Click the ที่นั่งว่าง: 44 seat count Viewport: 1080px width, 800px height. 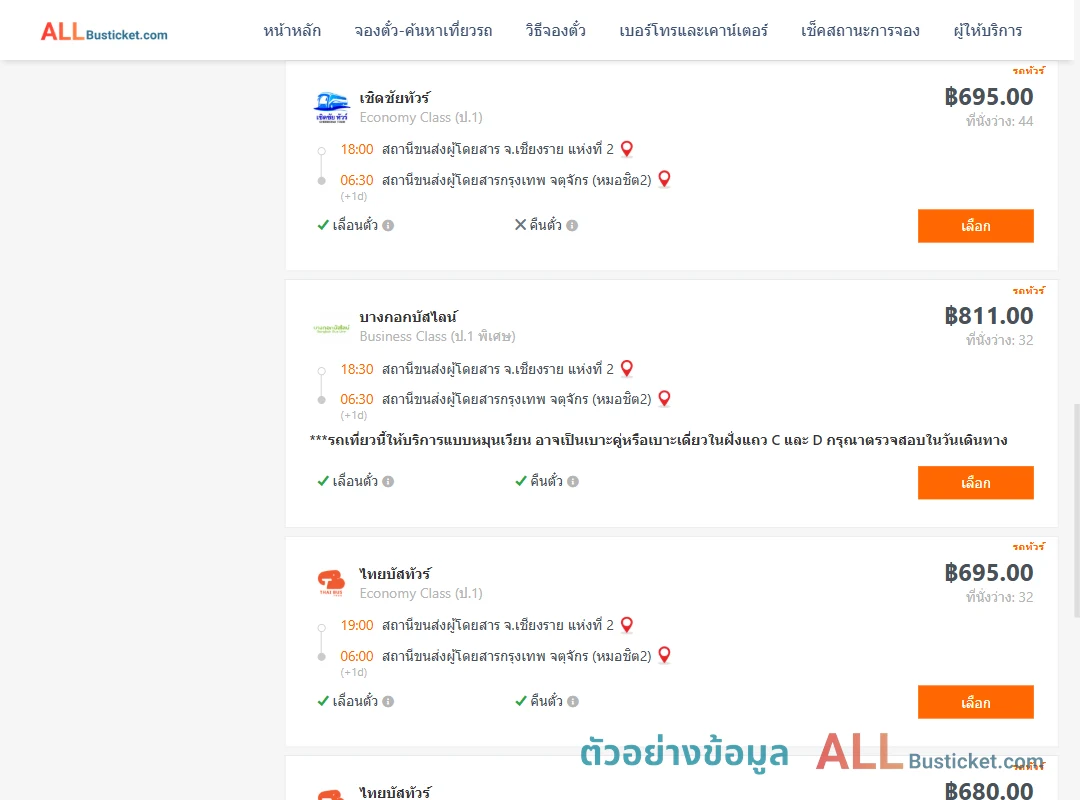pos(999,121)
